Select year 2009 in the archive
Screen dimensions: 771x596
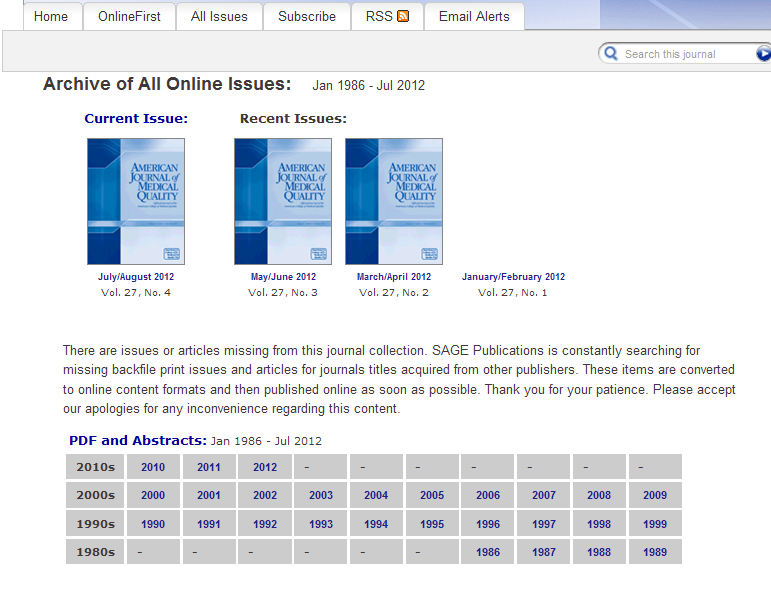click(x=655, y=495)
